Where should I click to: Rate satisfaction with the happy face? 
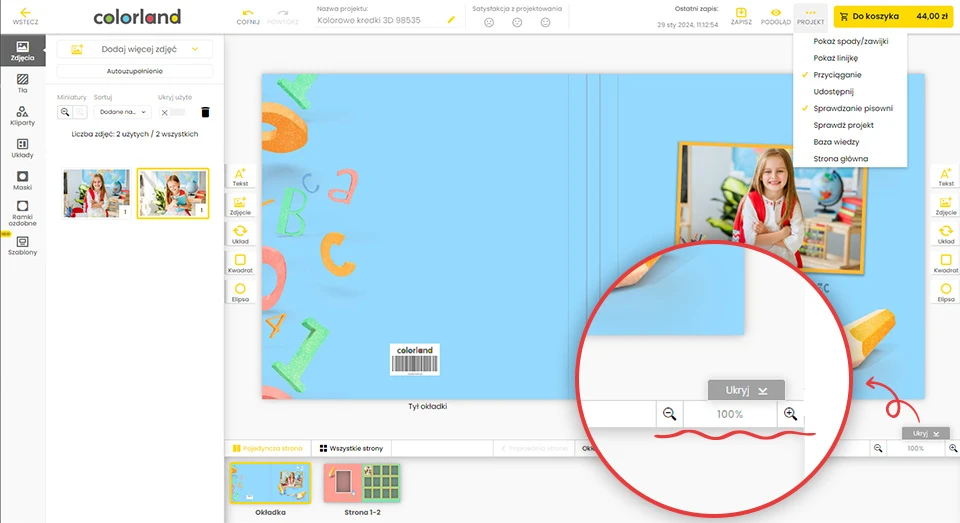[546, 23]
